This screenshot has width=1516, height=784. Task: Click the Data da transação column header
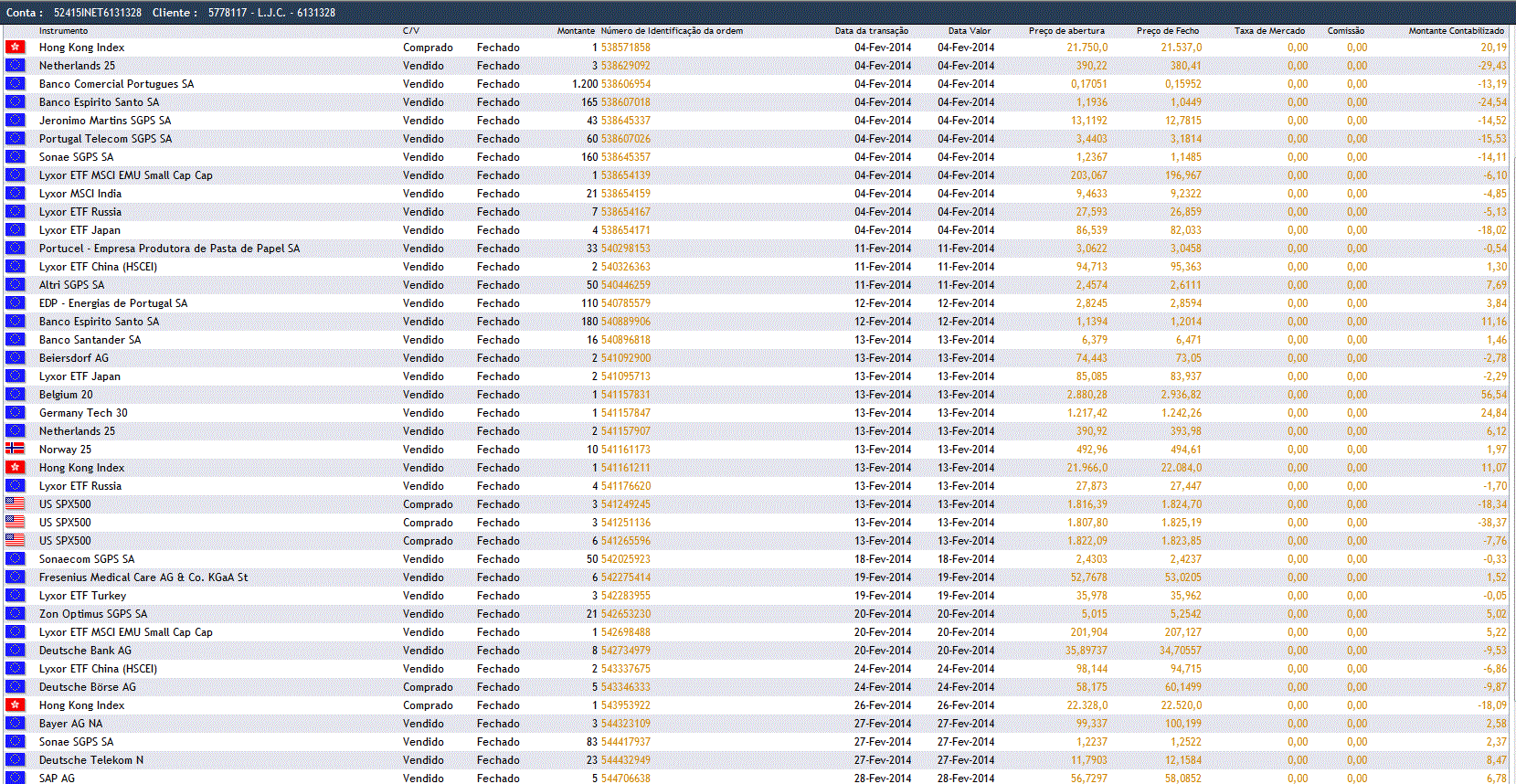coord(872,31)
